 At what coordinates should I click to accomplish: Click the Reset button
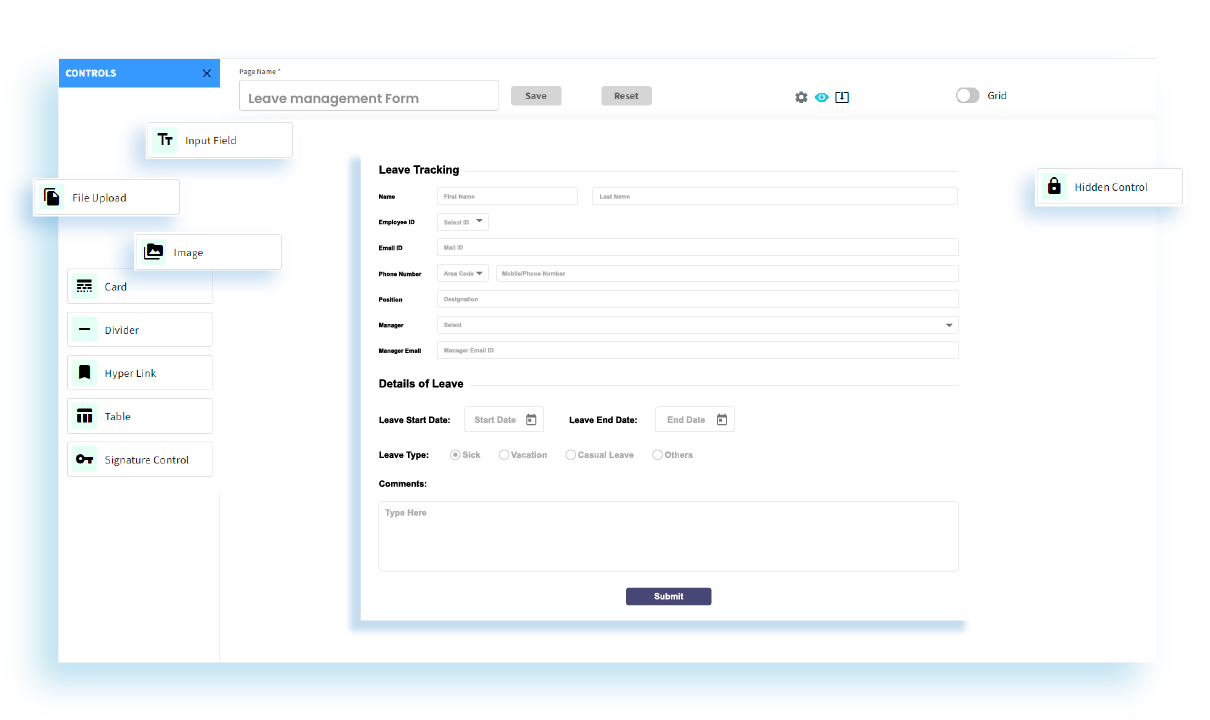click(626, 95)
